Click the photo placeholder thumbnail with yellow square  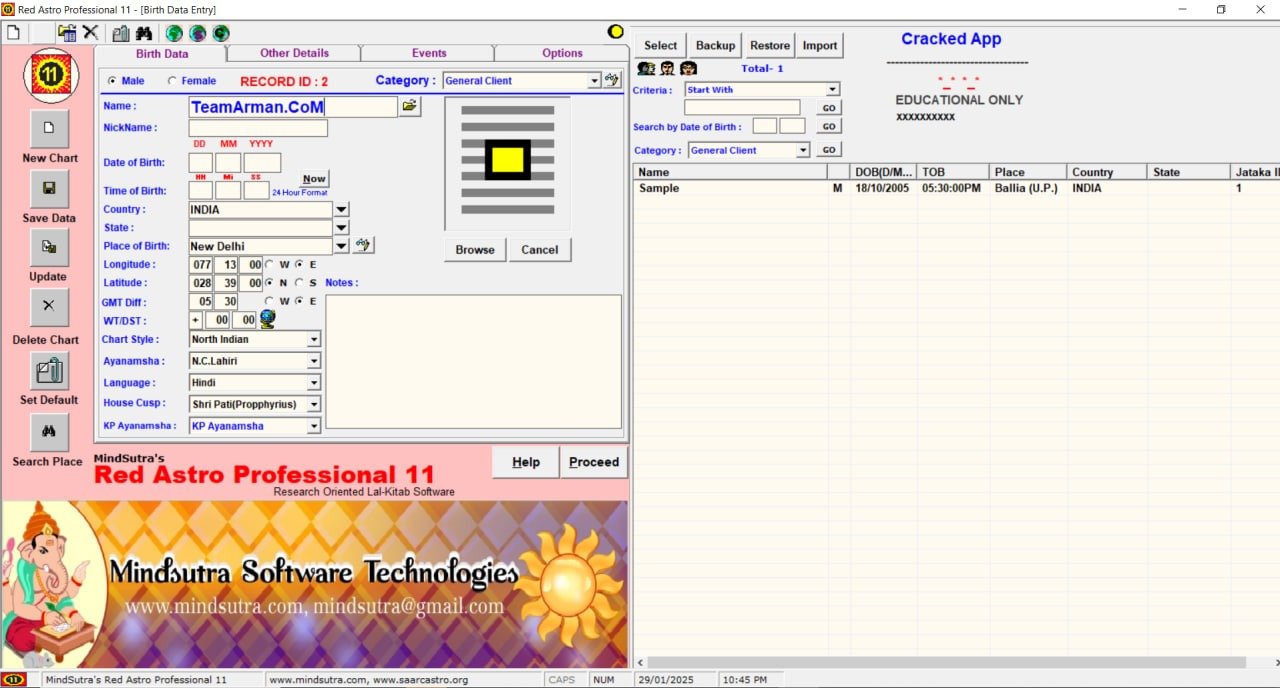pos(508,163)
